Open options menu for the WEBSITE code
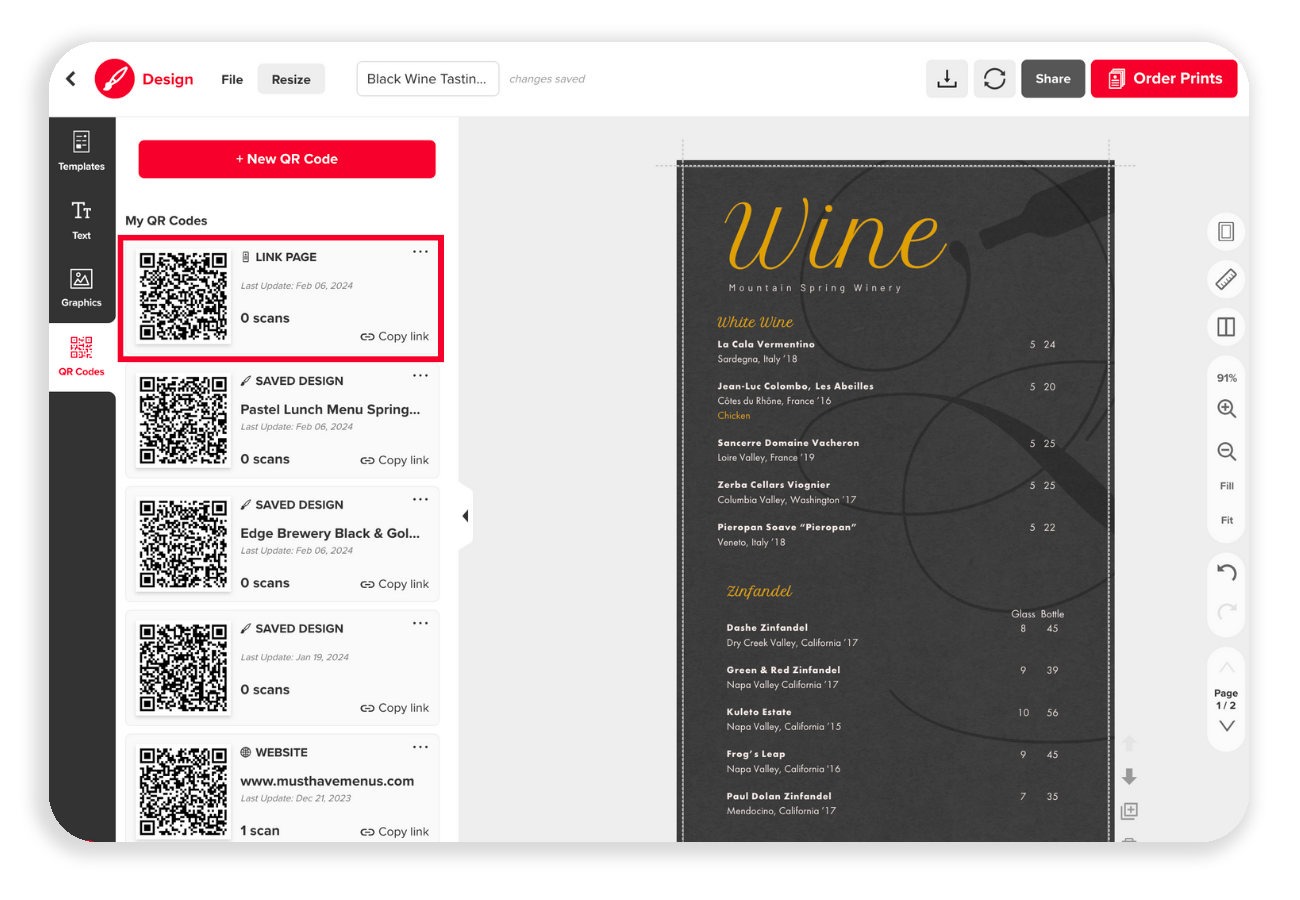 coord(421,747)
